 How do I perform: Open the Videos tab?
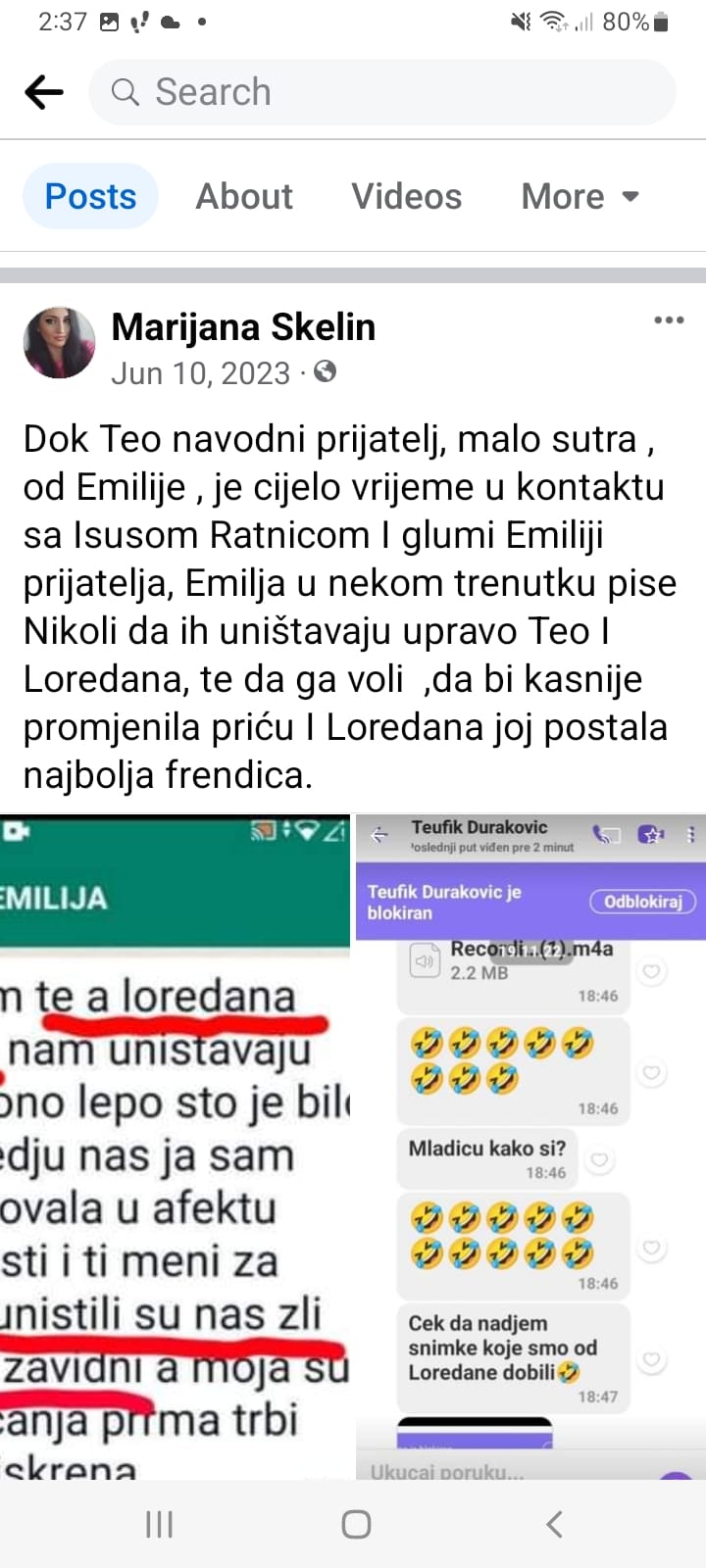[406, 196]
